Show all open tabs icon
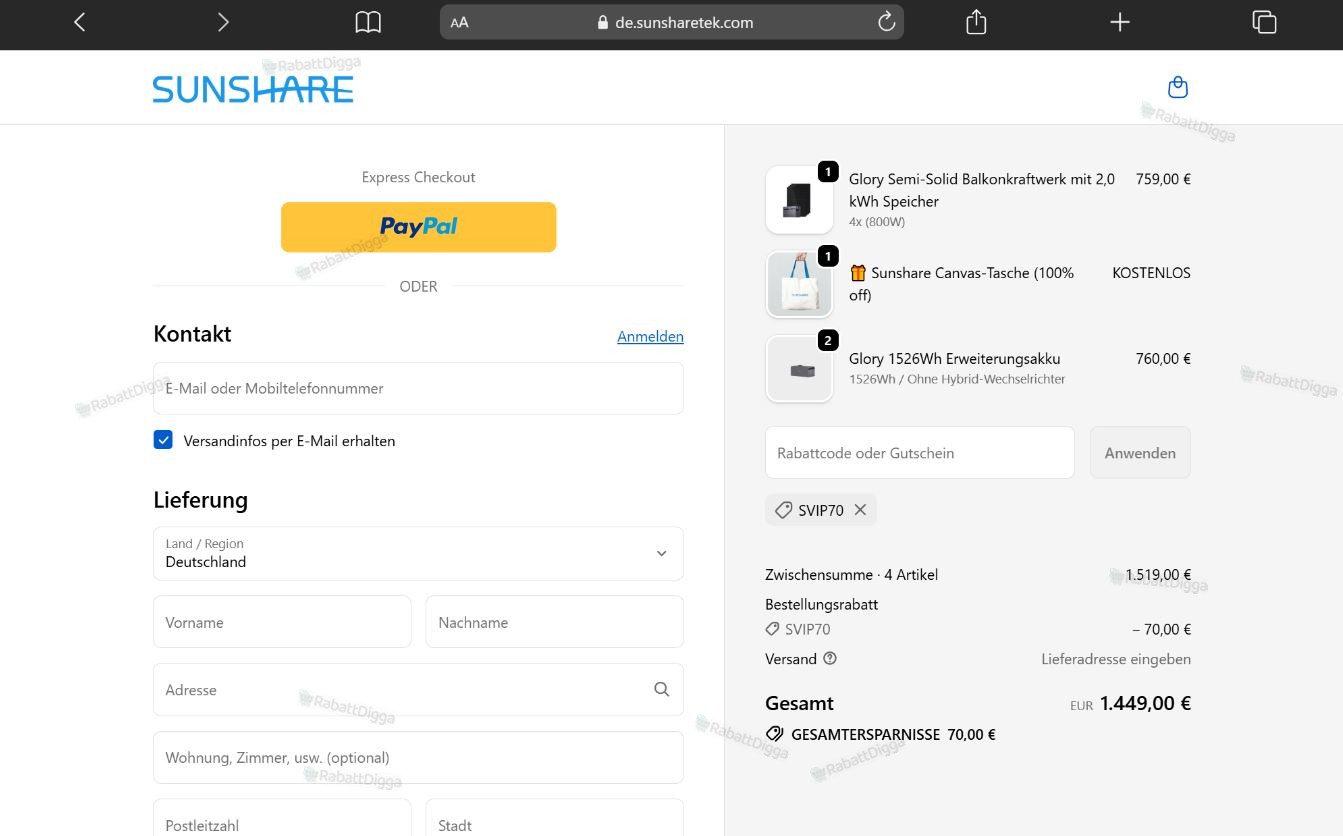The height and width of the screenshot is (836, 1343). pos(1264,22)
